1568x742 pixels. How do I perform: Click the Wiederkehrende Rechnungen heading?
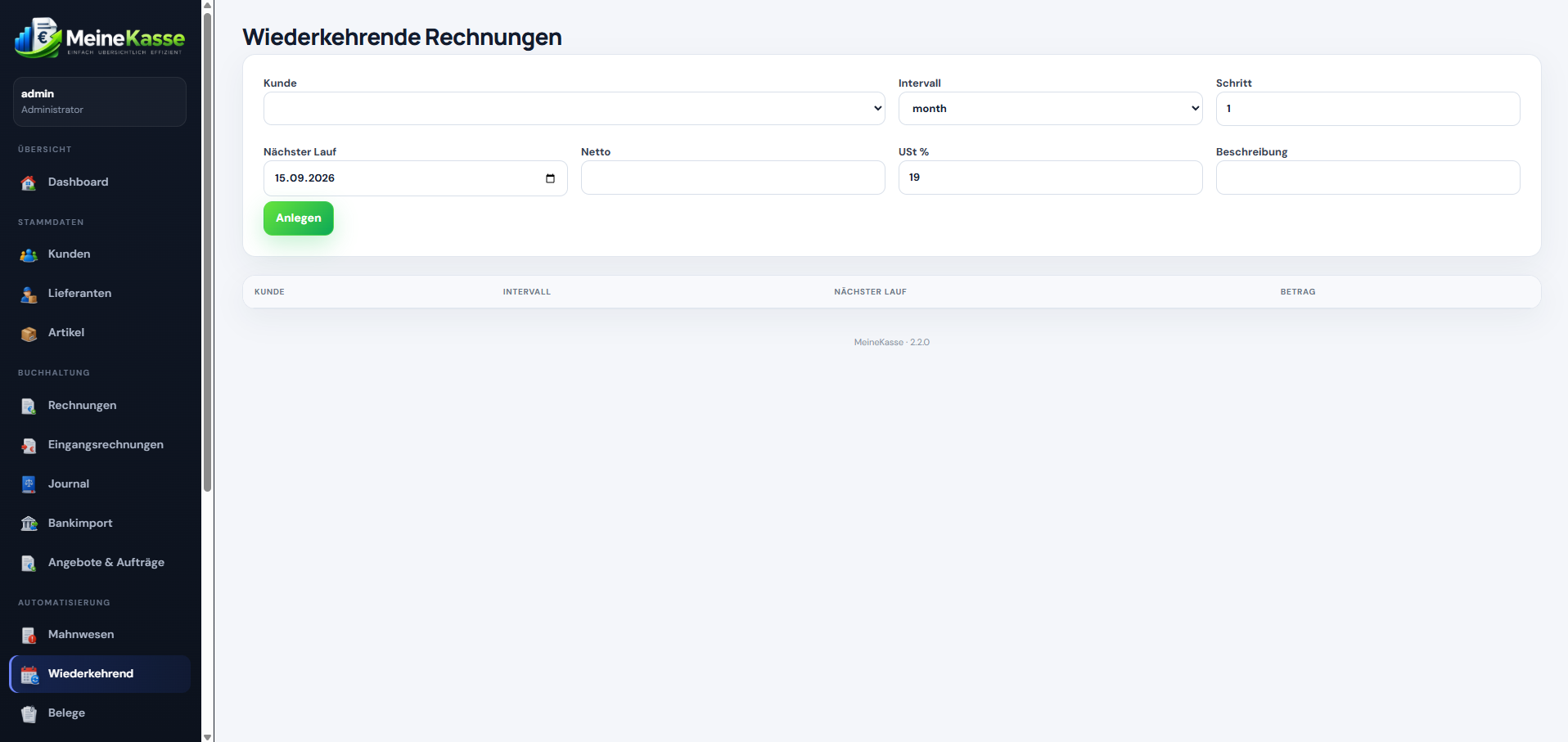click(x=402, y=37)
